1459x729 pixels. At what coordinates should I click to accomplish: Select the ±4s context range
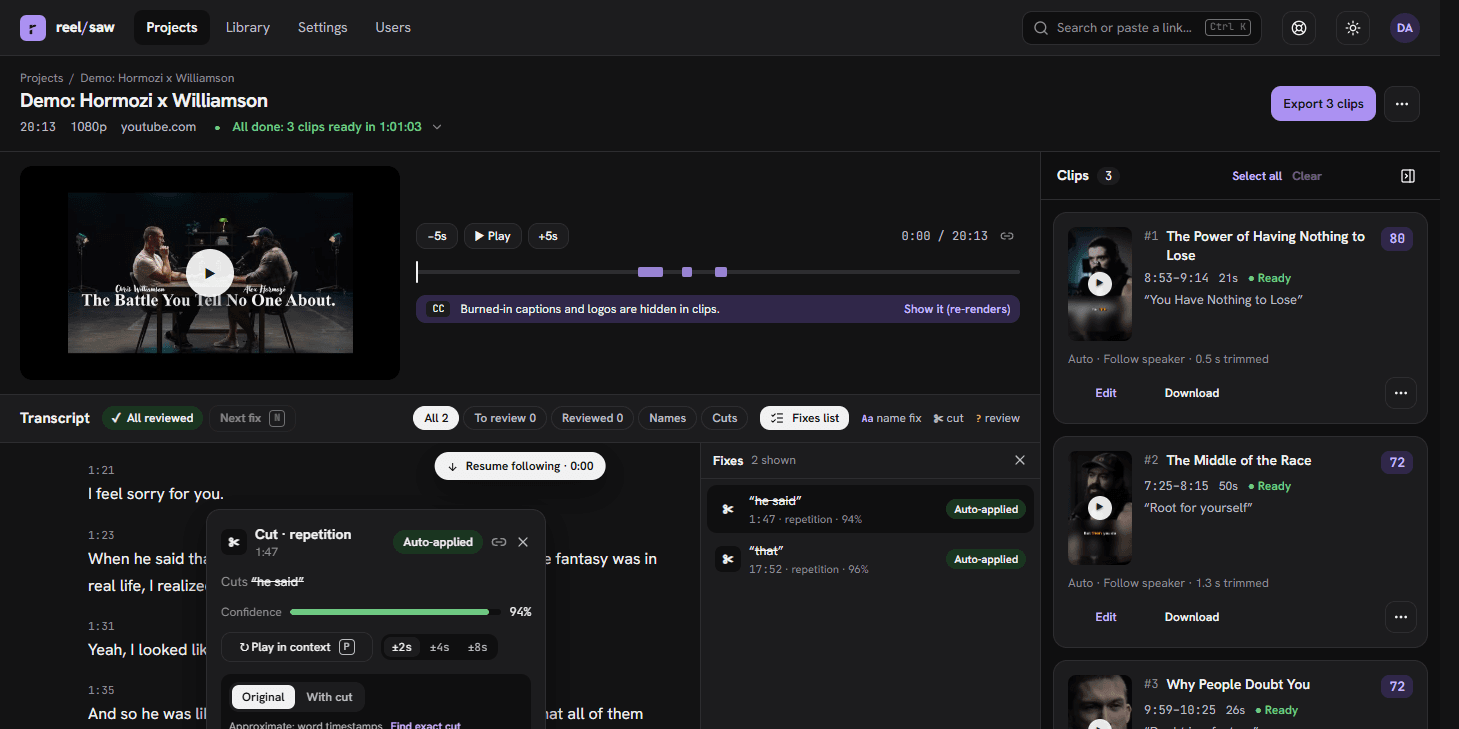(x=439, y=647)
